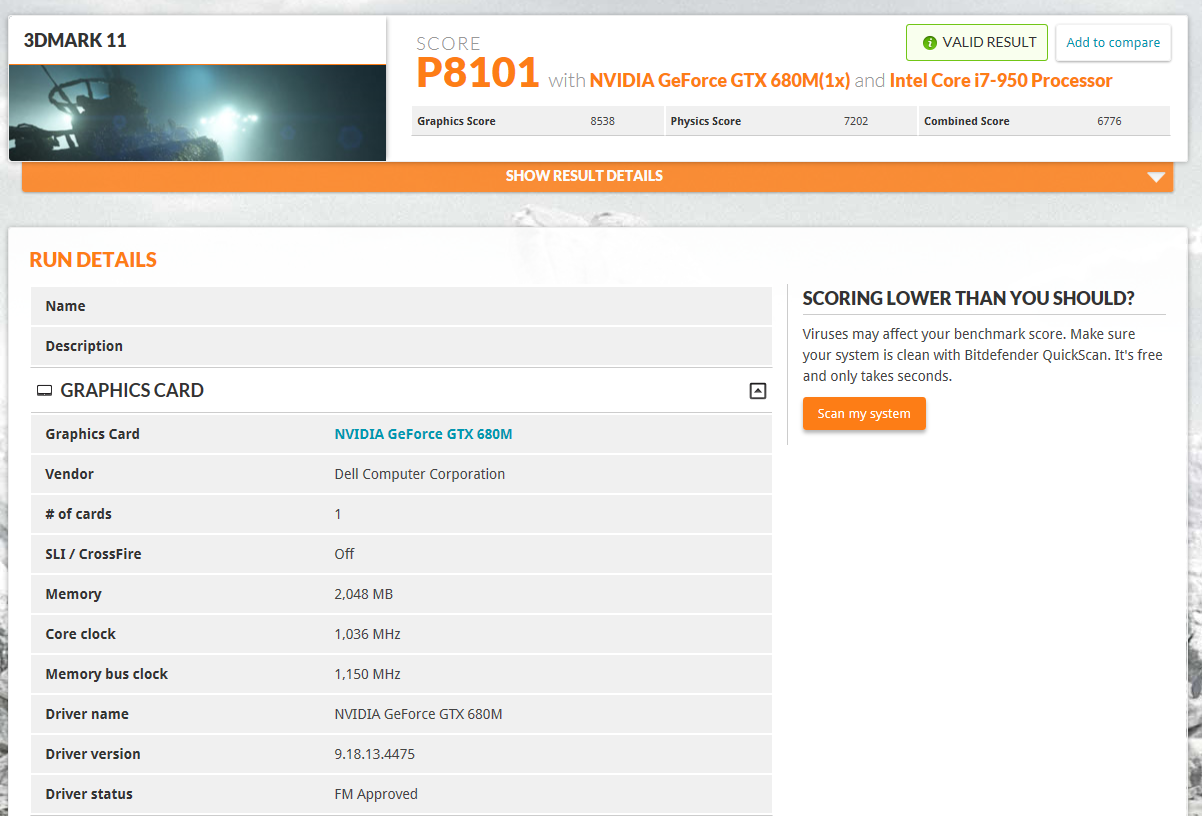Viewport: 1202px width, 816px height.
Task: Click the Description row label
Action: tap(84, 346)
